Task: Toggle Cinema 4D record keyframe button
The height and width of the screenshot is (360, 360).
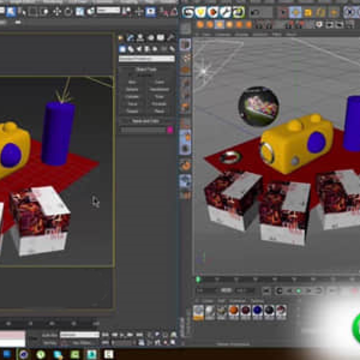Action: pos(355,291)
